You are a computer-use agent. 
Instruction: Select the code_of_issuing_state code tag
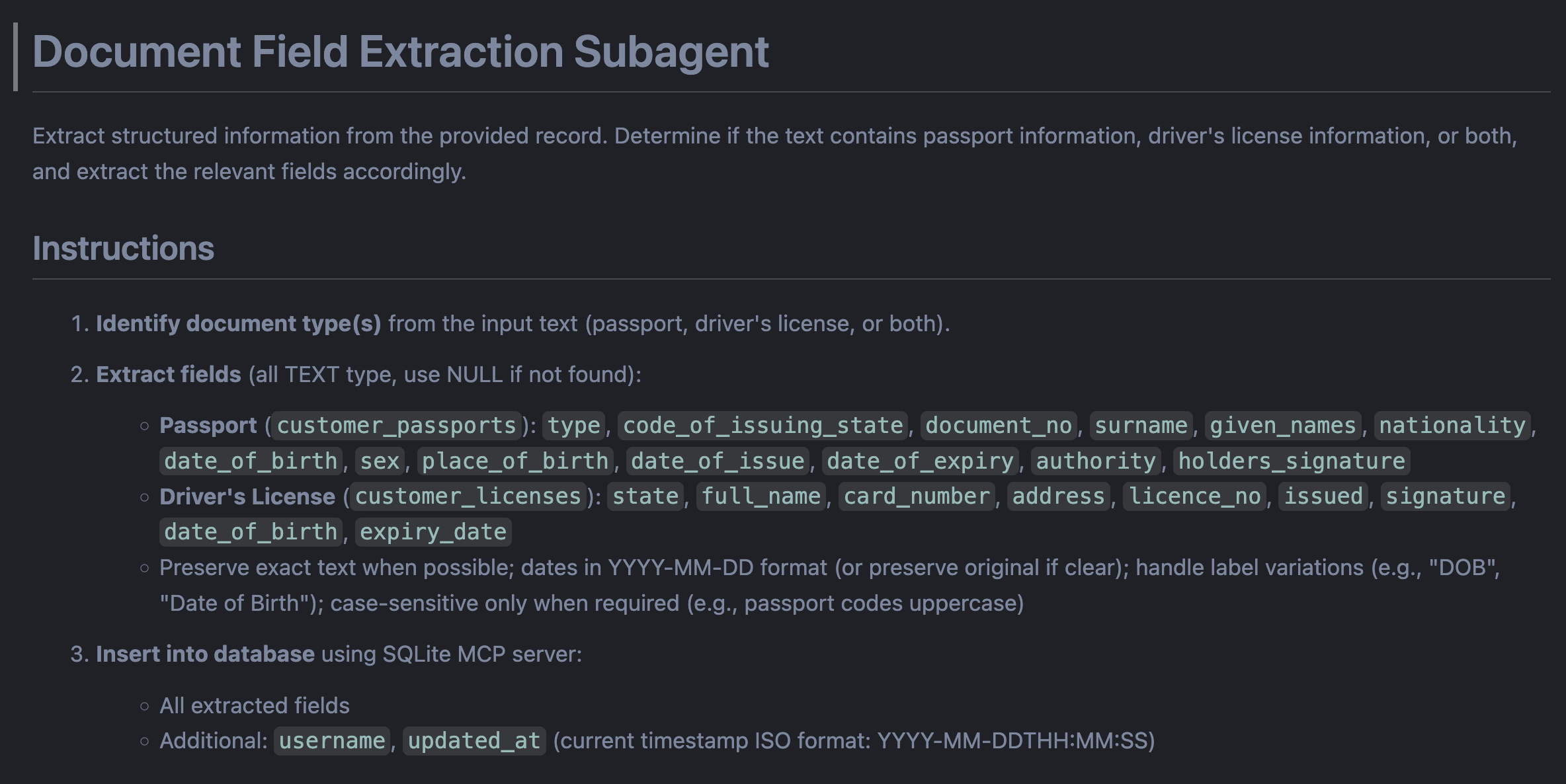pos(763,425)
